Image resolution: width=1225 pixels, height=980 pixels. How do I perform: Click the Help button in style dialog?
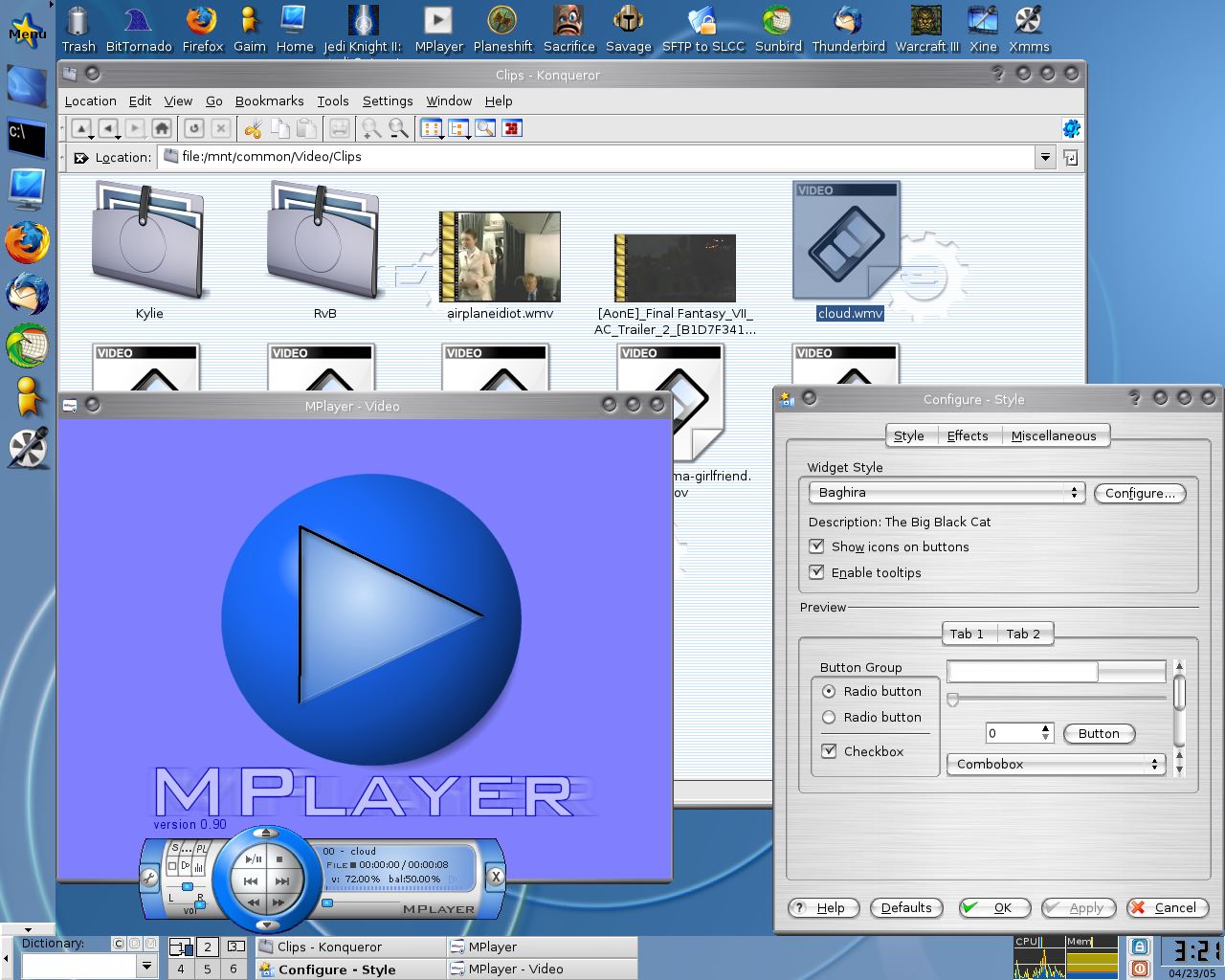pyautogui.click(x=823, y=907)
